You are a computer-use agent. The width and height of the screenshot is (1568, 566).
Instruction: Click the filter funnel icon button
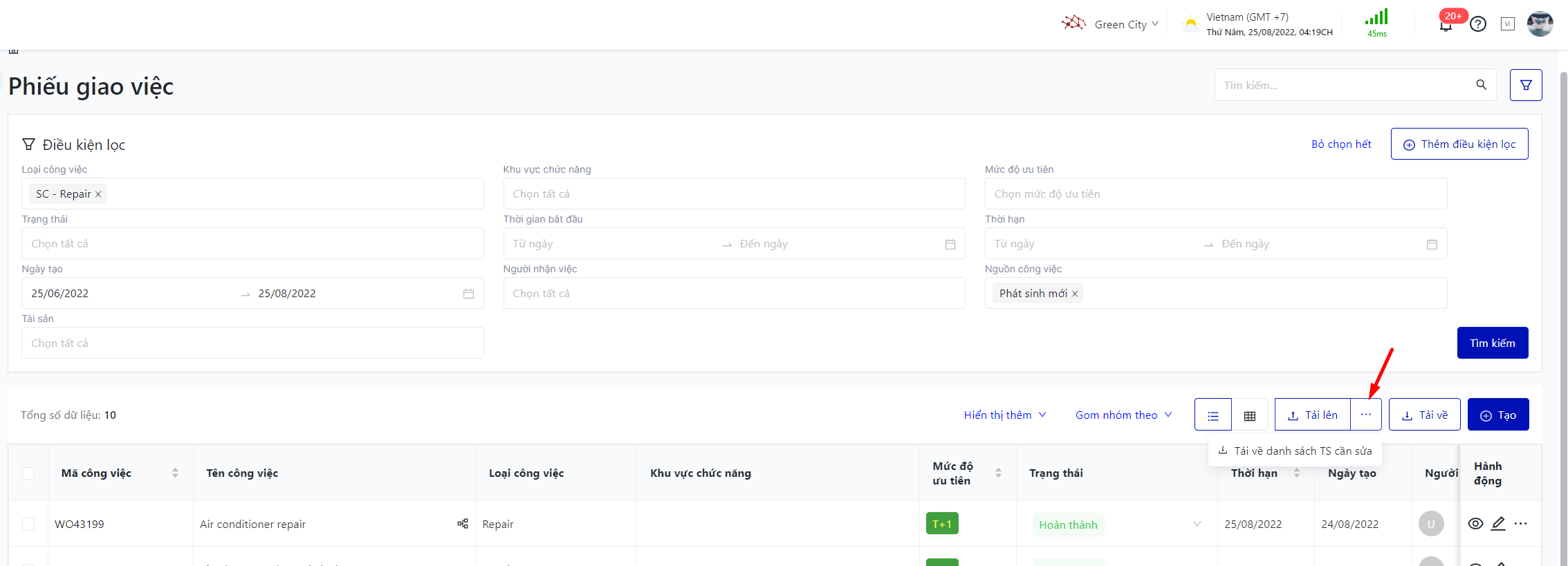point(1525,85)
